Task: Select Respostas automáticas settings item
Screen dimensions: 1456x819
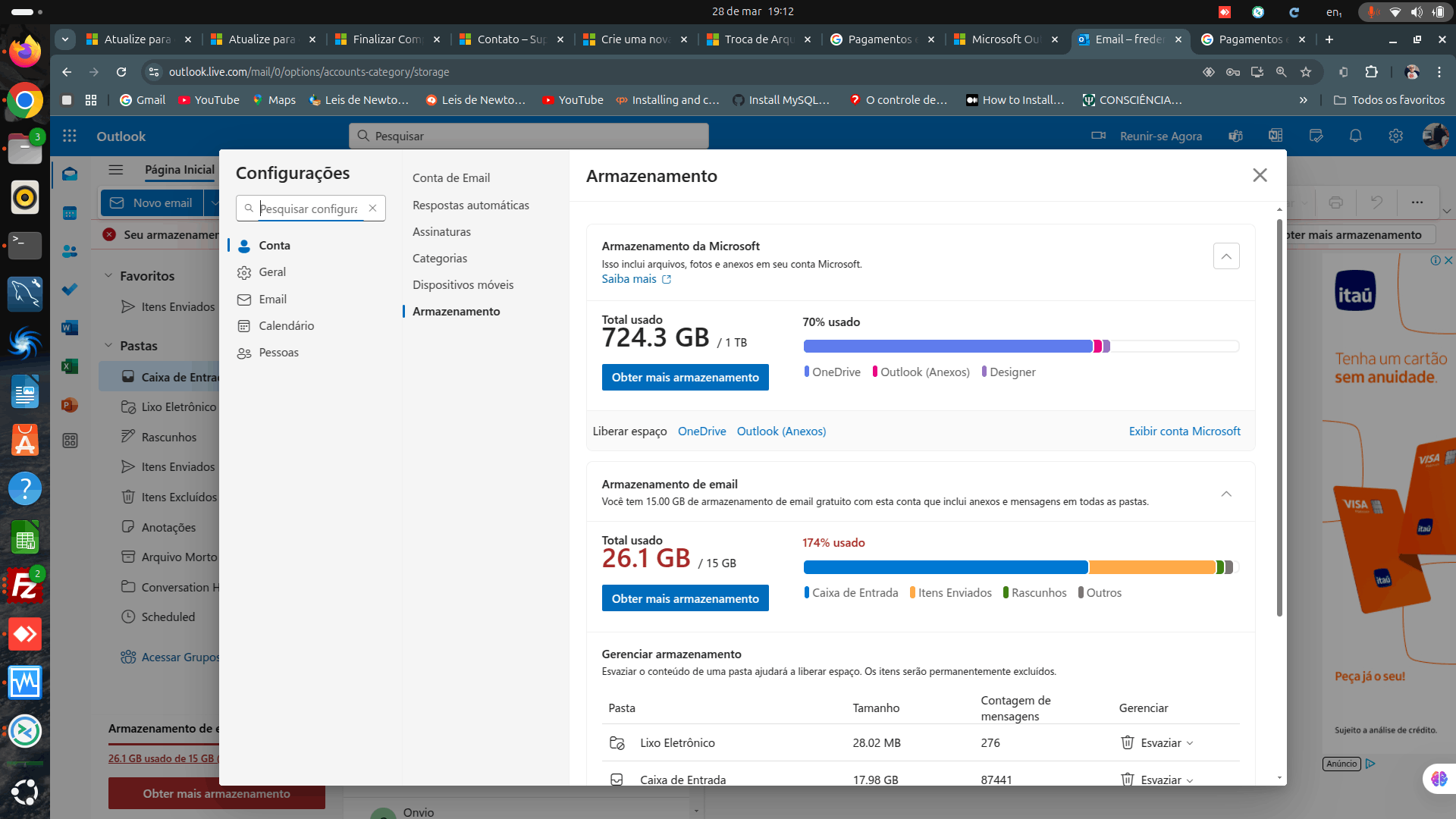Action: (x=470, y=205)
